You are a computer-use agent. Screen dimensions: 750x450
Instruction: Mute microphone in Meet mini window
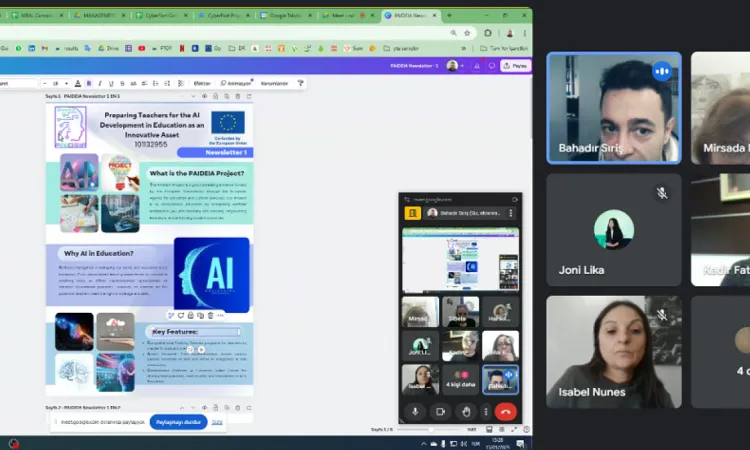pos(415,411)
